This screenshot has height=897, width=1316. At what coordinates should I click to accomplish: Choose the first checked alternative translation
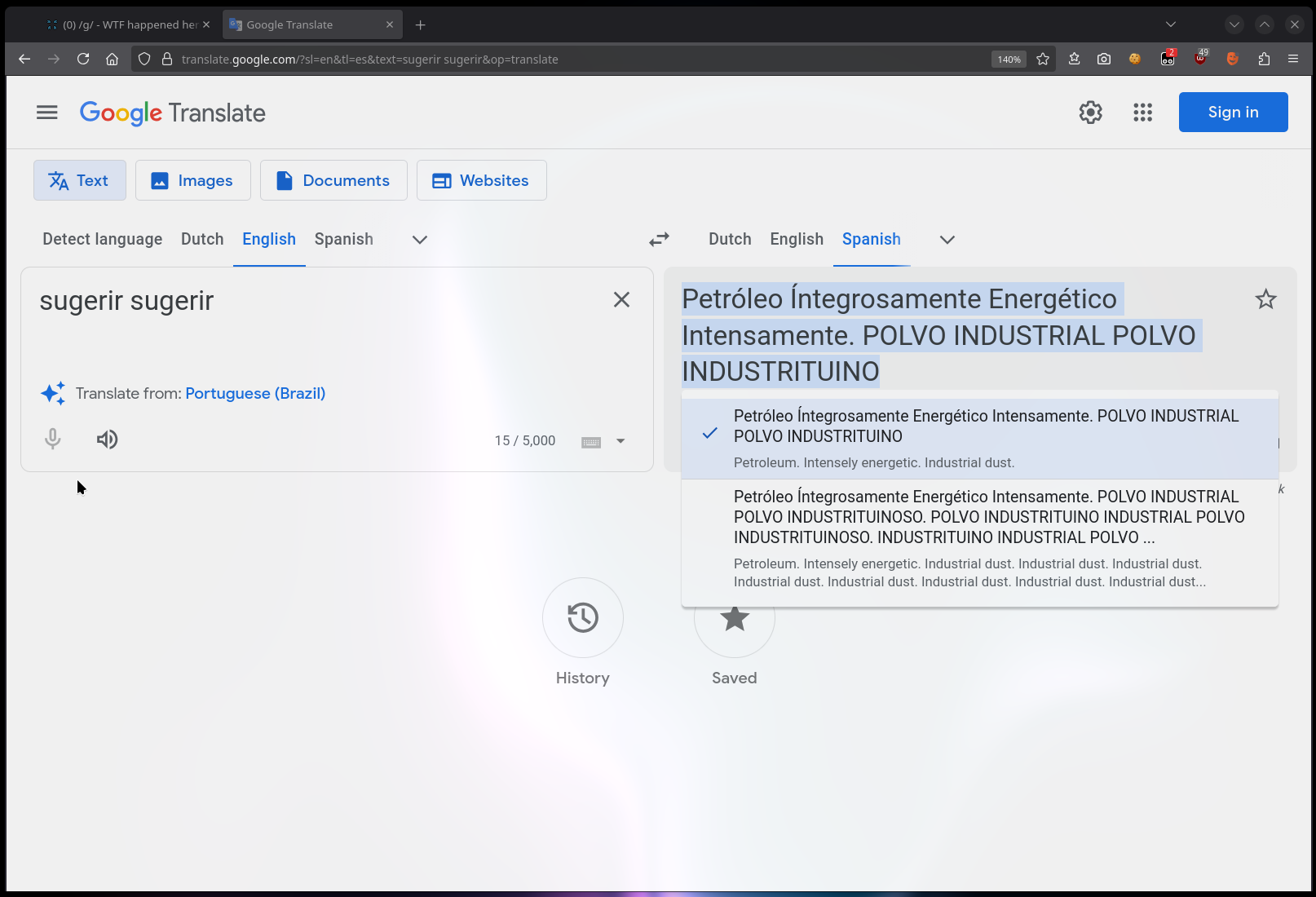tap(980, 439)
